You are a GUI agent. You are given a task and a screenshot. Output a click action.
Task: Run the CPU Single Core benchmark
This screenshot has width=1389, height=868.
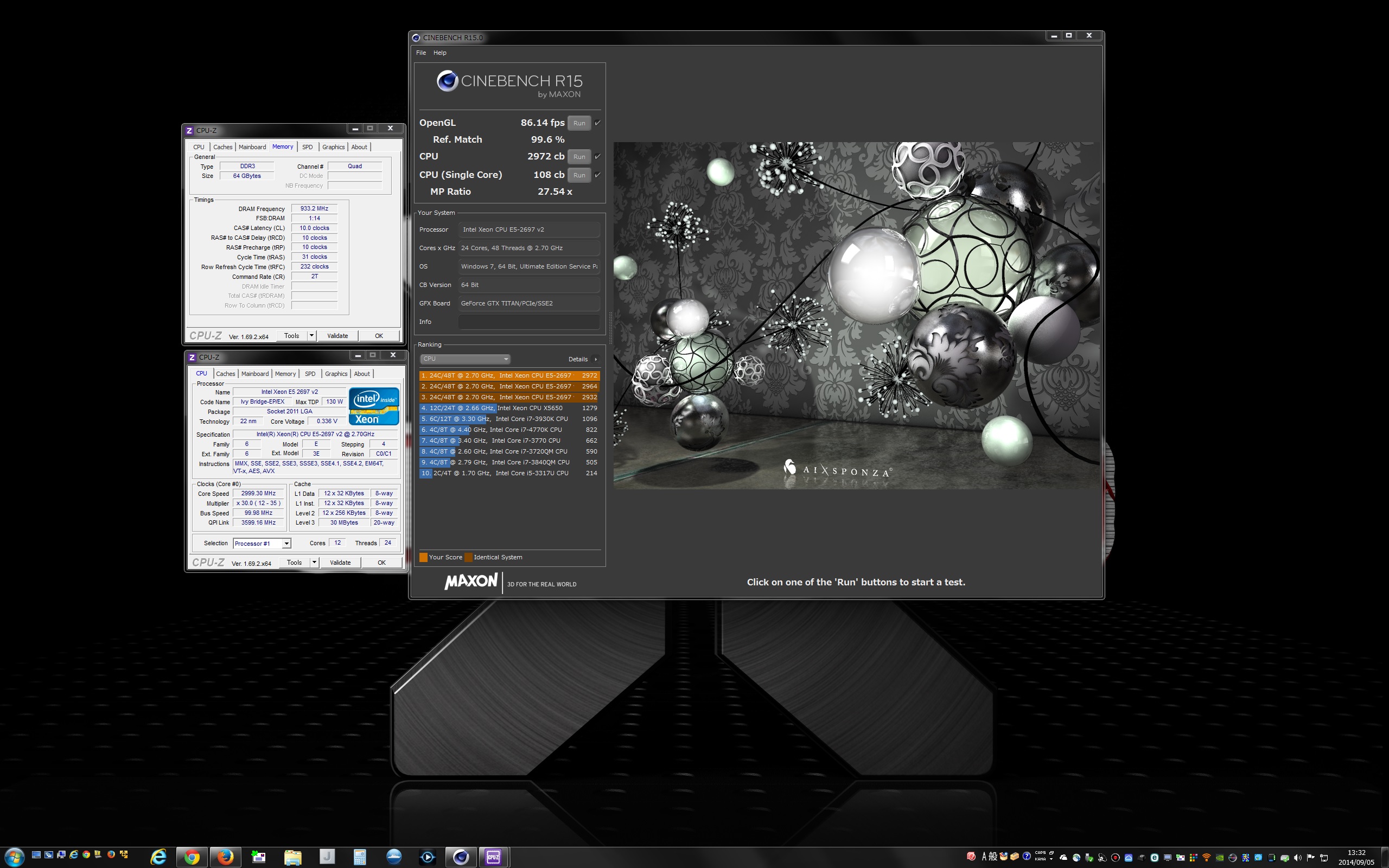click(x=579, y=175)
